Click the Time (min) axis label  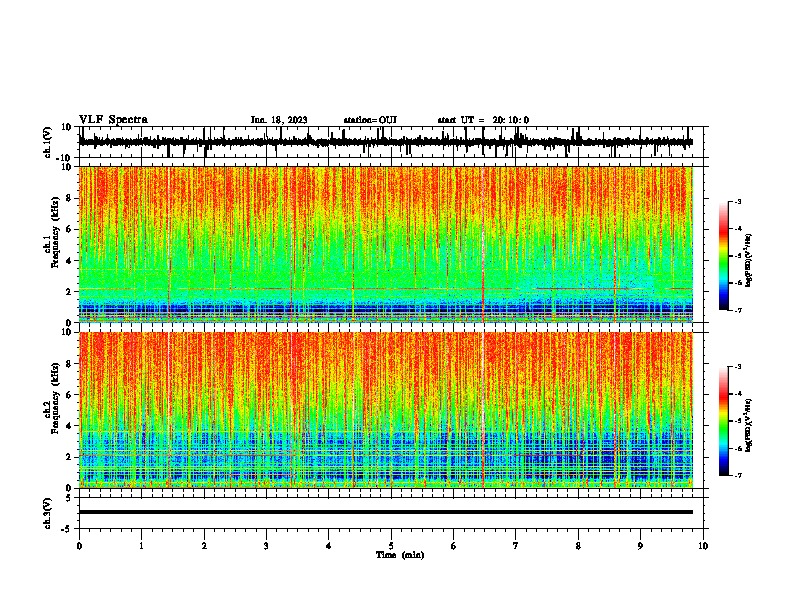coord(400,555)
